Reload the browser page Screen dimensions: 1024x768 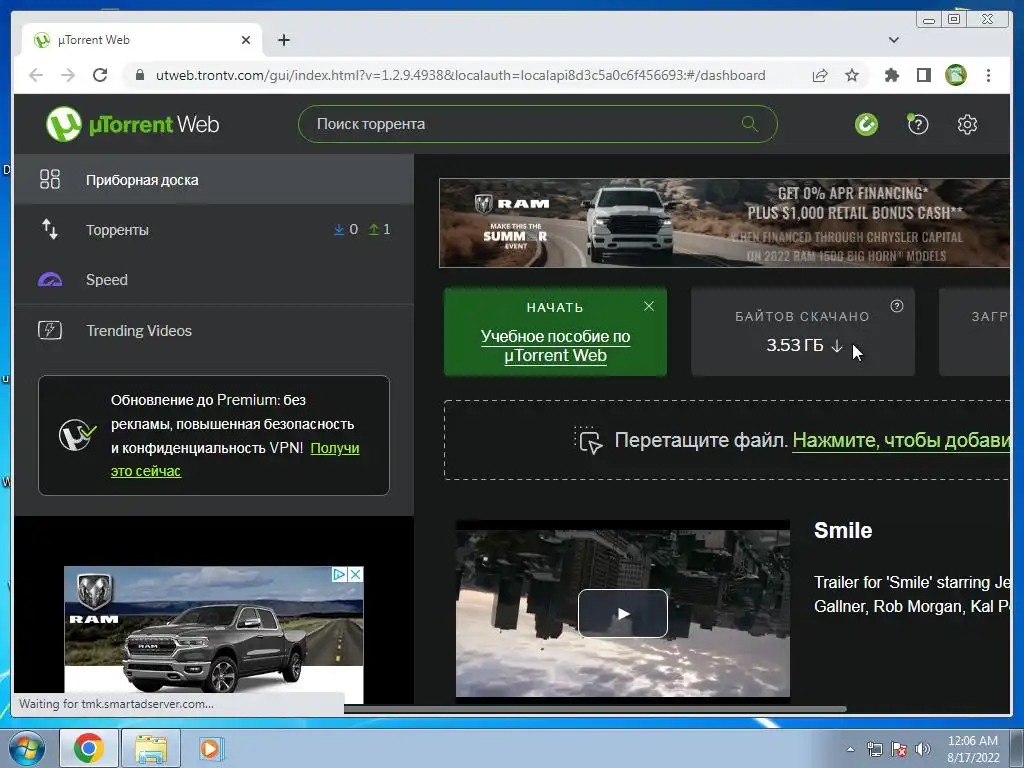(100, 75)
